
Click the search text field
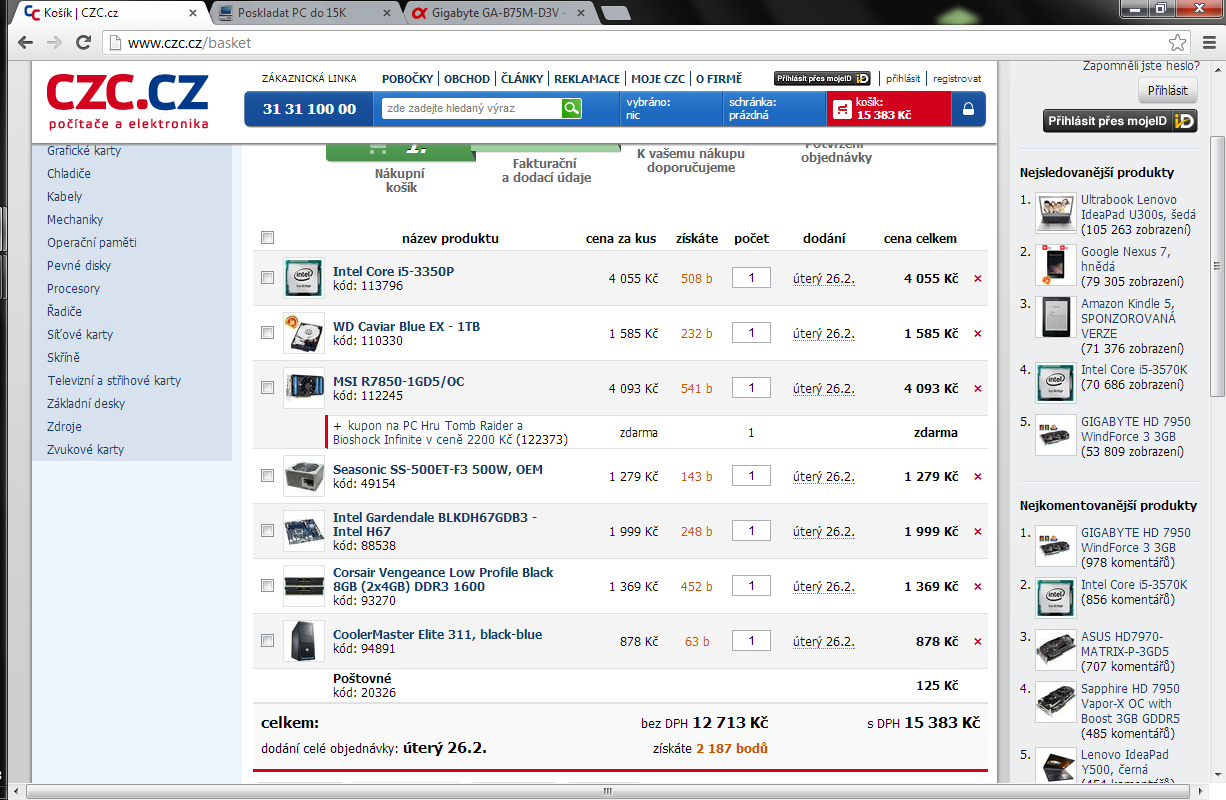point(471,108)
